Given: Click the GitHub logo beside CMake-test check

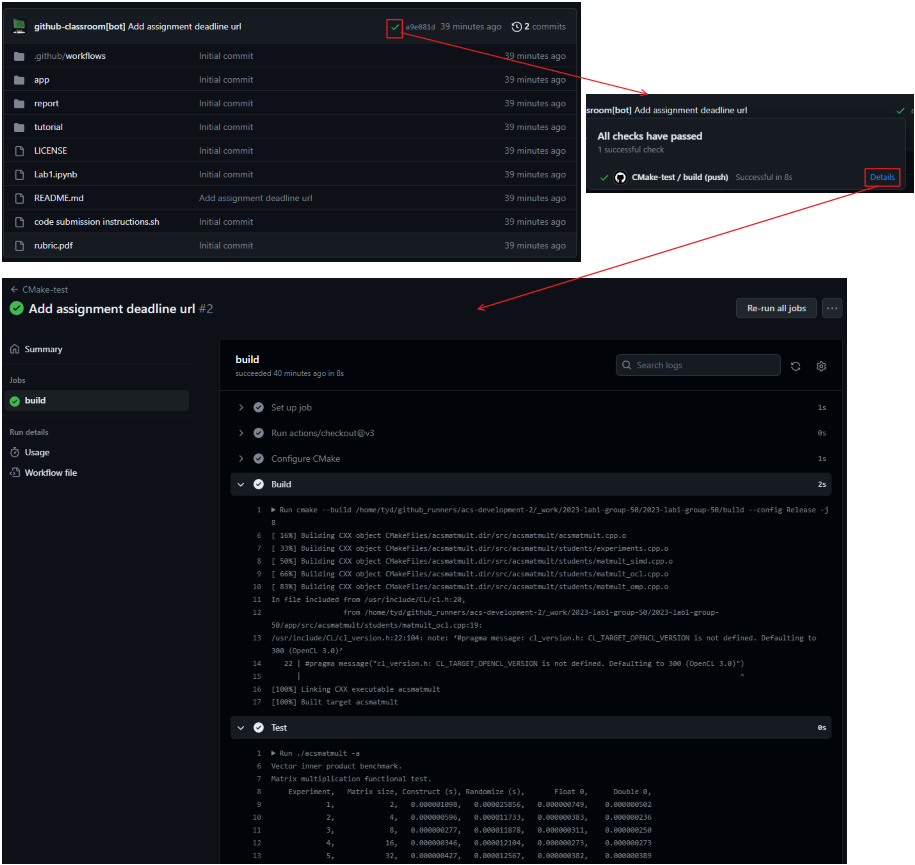Looking at the screenshot, I should pyautogui.click(x=620, y=177).
